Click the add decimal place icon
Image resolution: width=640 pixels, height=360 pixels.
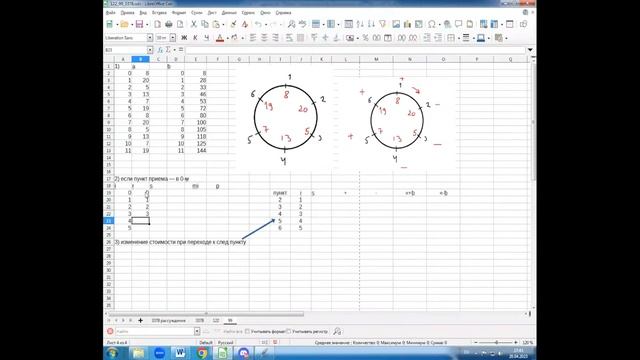click(x=402, y=38)
